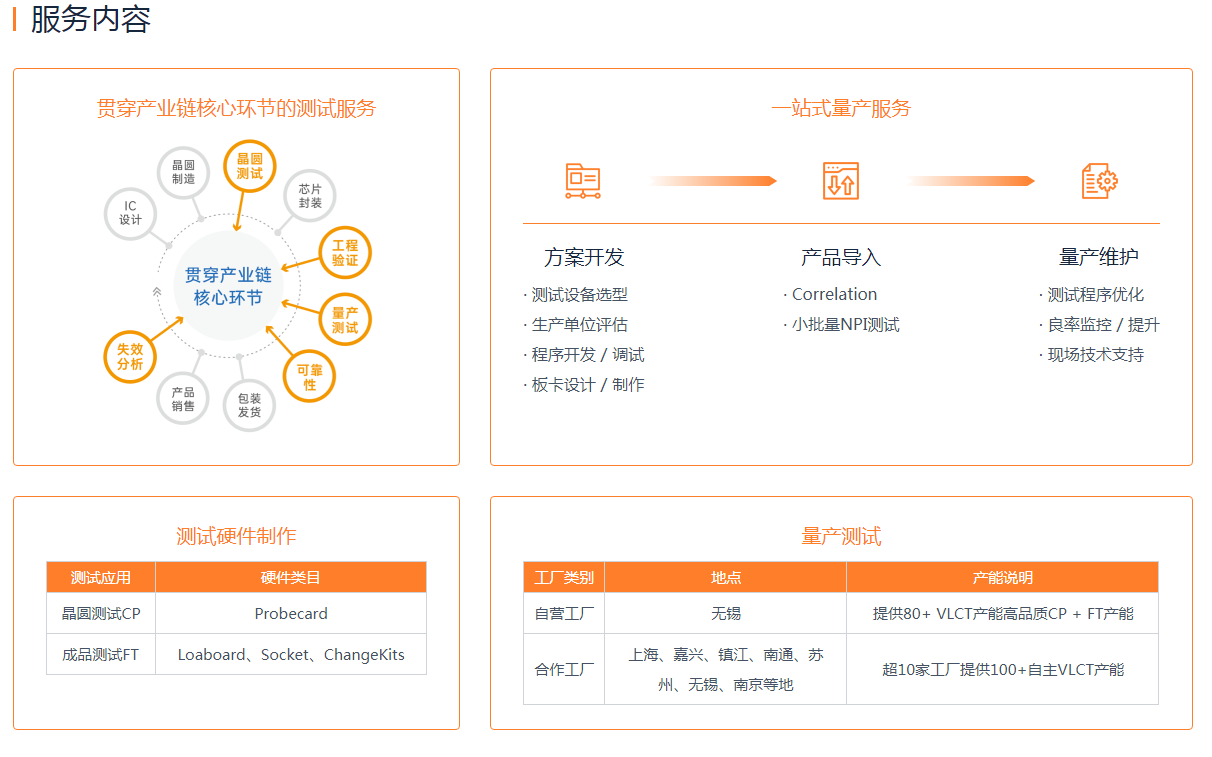Screen dimensions: 1212x757
Task: Click the 贯穿产业链核心环节 center circle
Action: [x=228, y=286]
